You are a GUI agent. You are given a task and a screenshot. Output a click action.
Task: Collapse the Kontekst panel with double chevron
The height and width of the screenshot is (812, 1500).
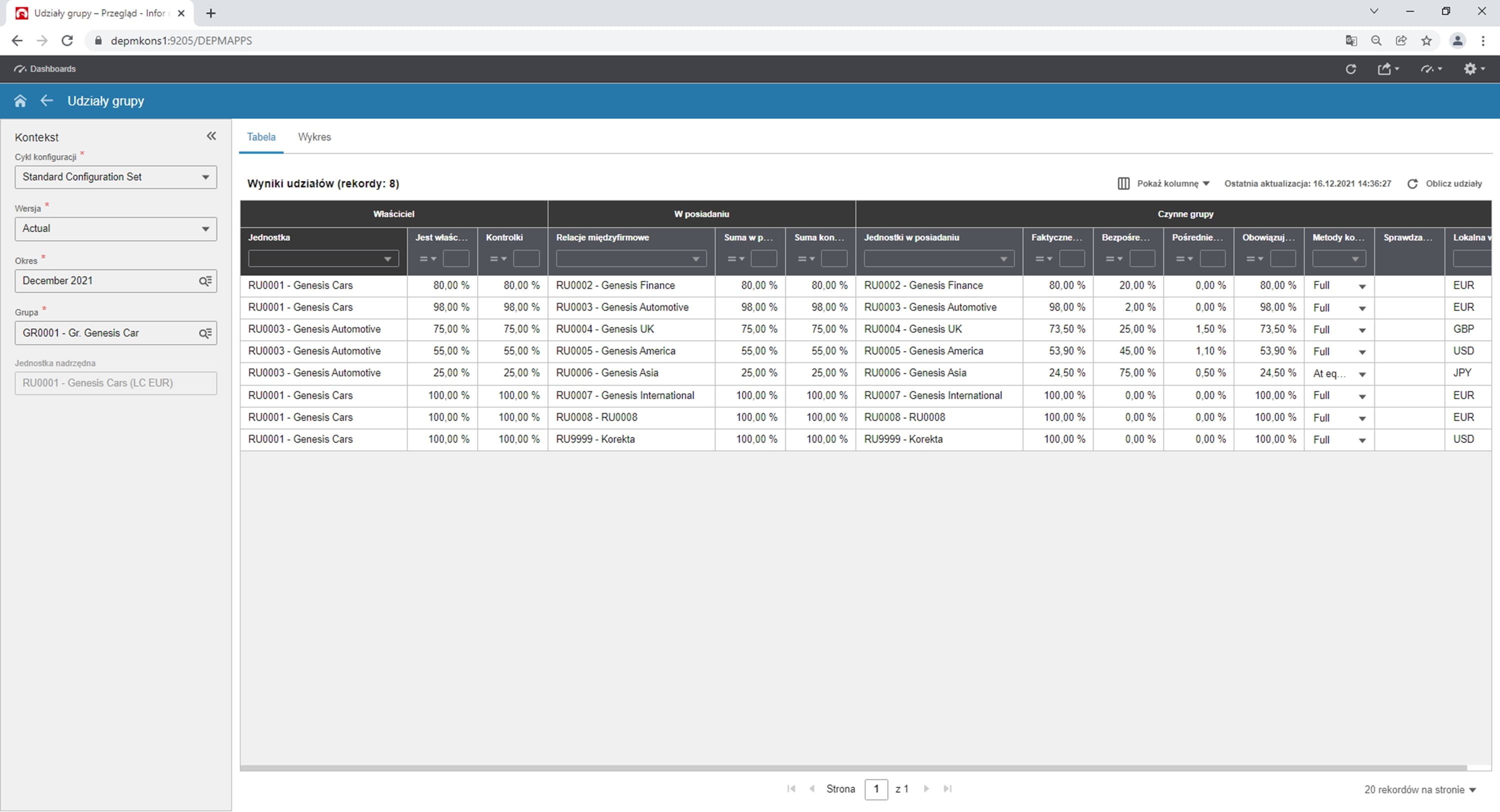pyautogui.click(x=211, y=136)
